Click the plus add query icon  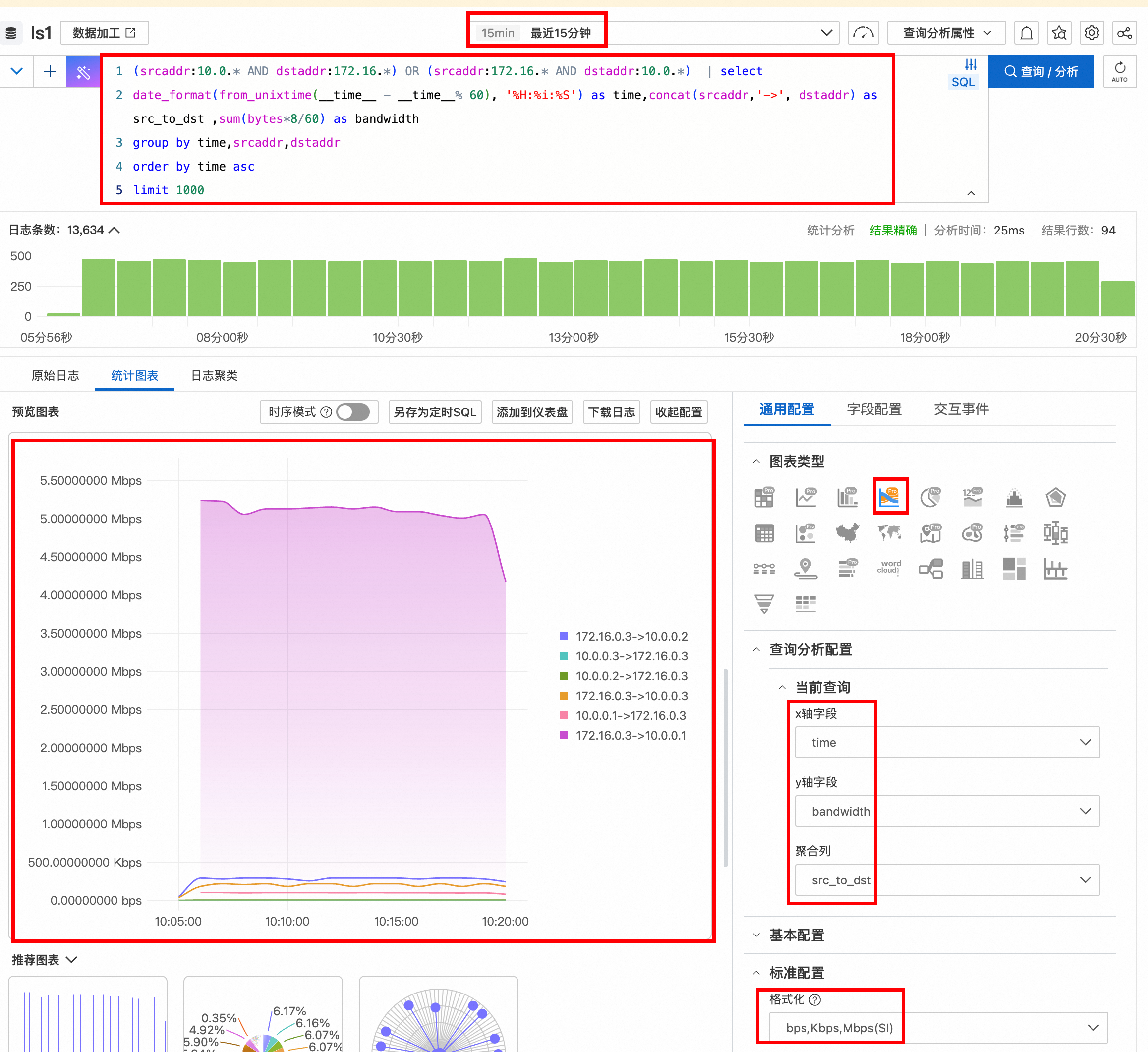tap(50, 72)
